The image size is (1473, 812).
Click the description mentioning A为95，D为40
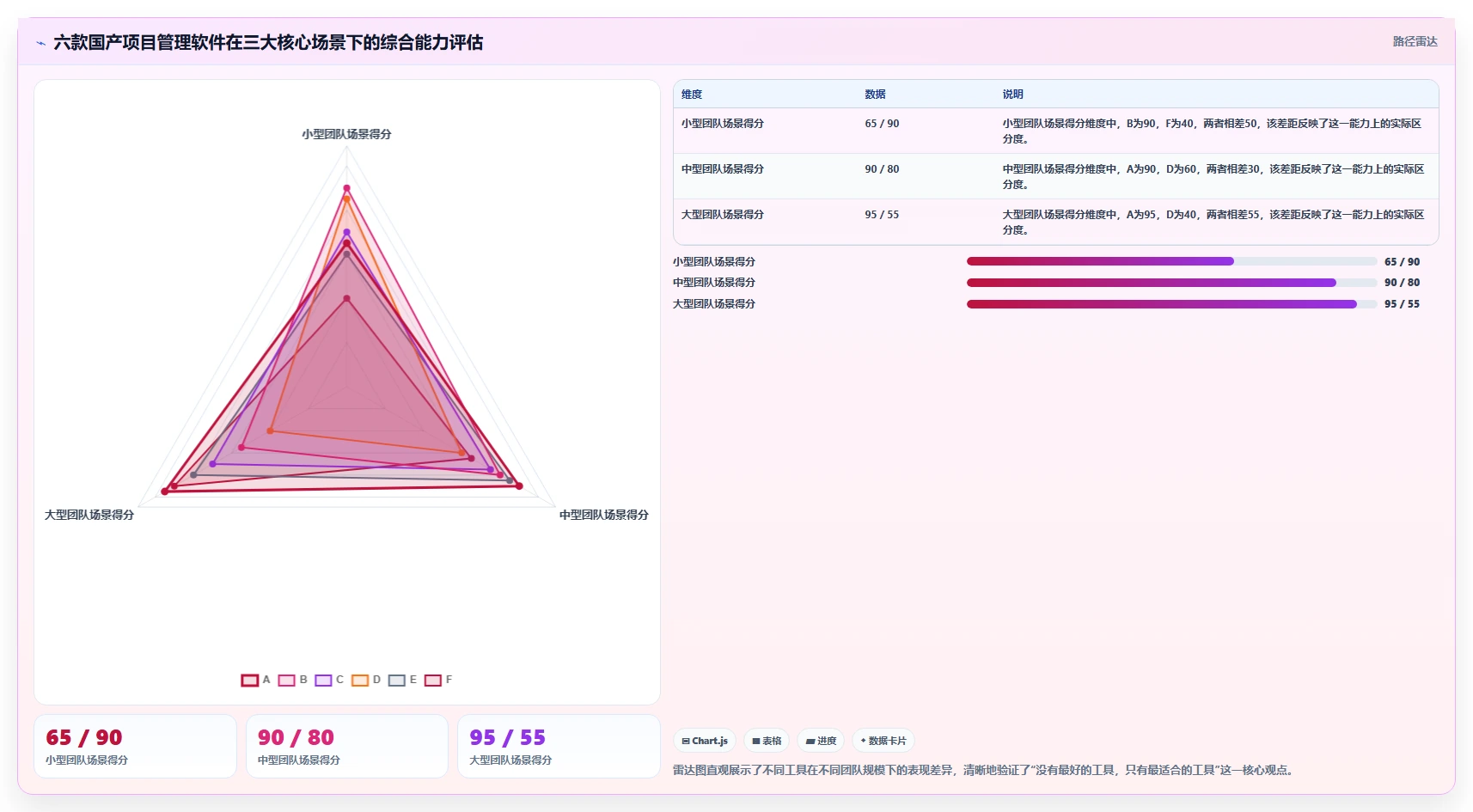point(1213,223)
